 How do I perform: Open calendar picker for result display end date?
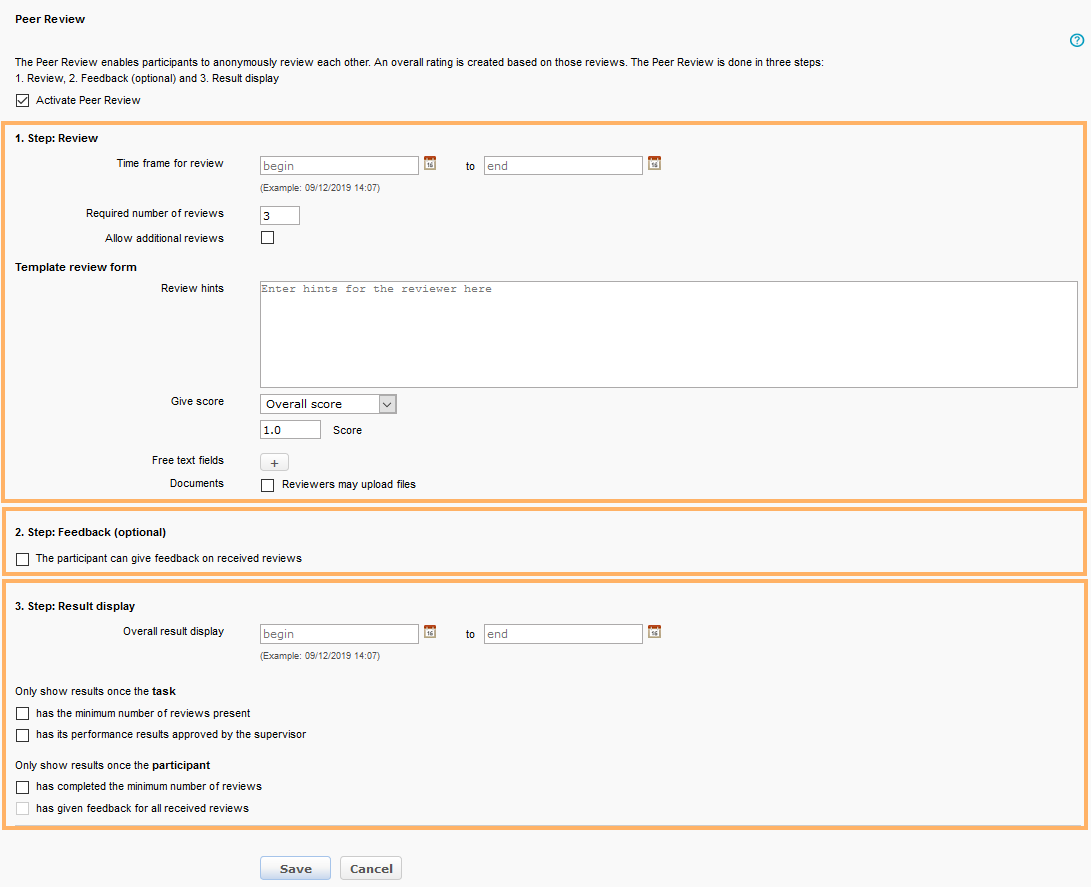(x=654, y=632)
